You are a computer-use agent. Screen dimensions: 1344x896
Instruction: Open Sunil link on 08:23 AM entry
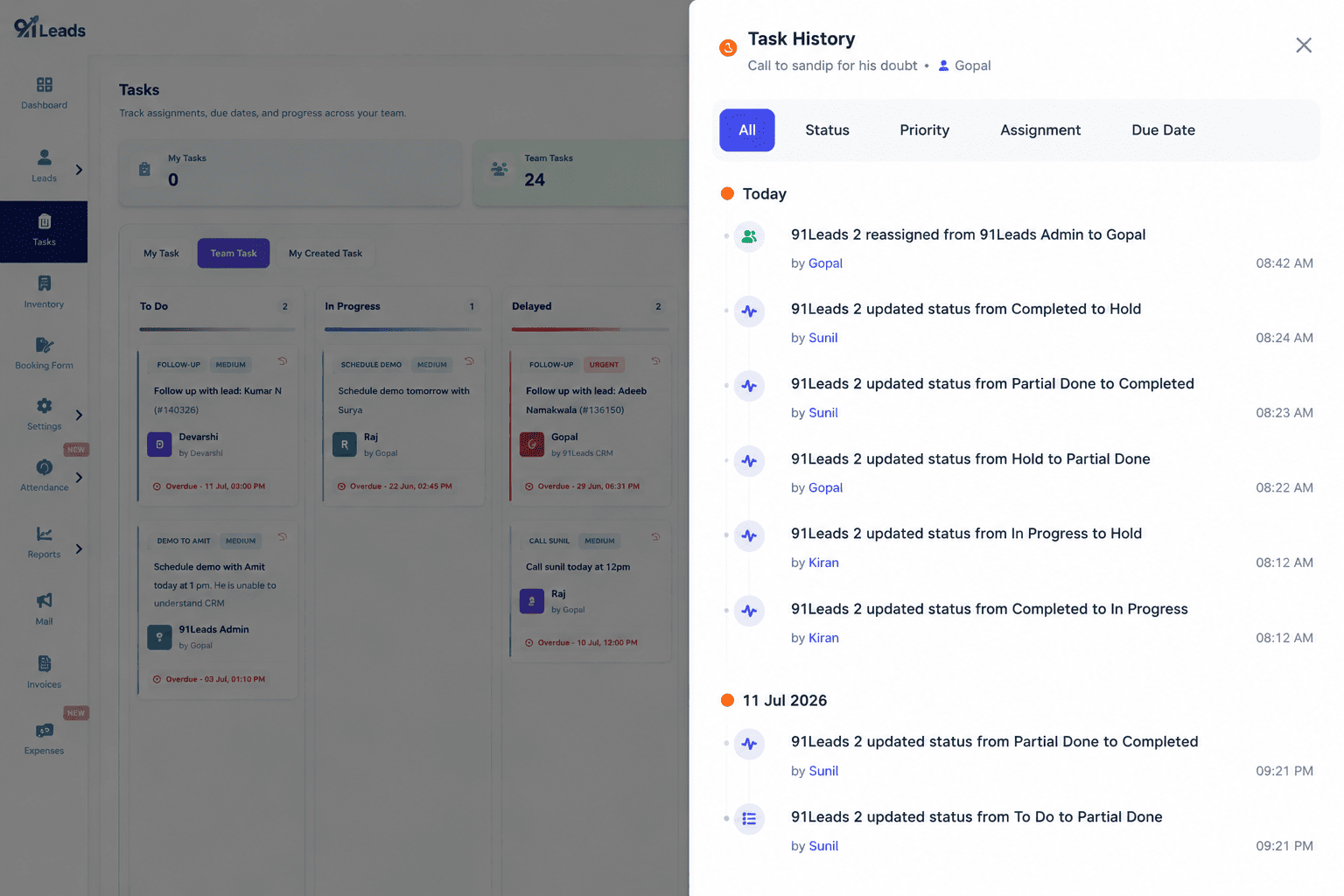tap(823, 413)
